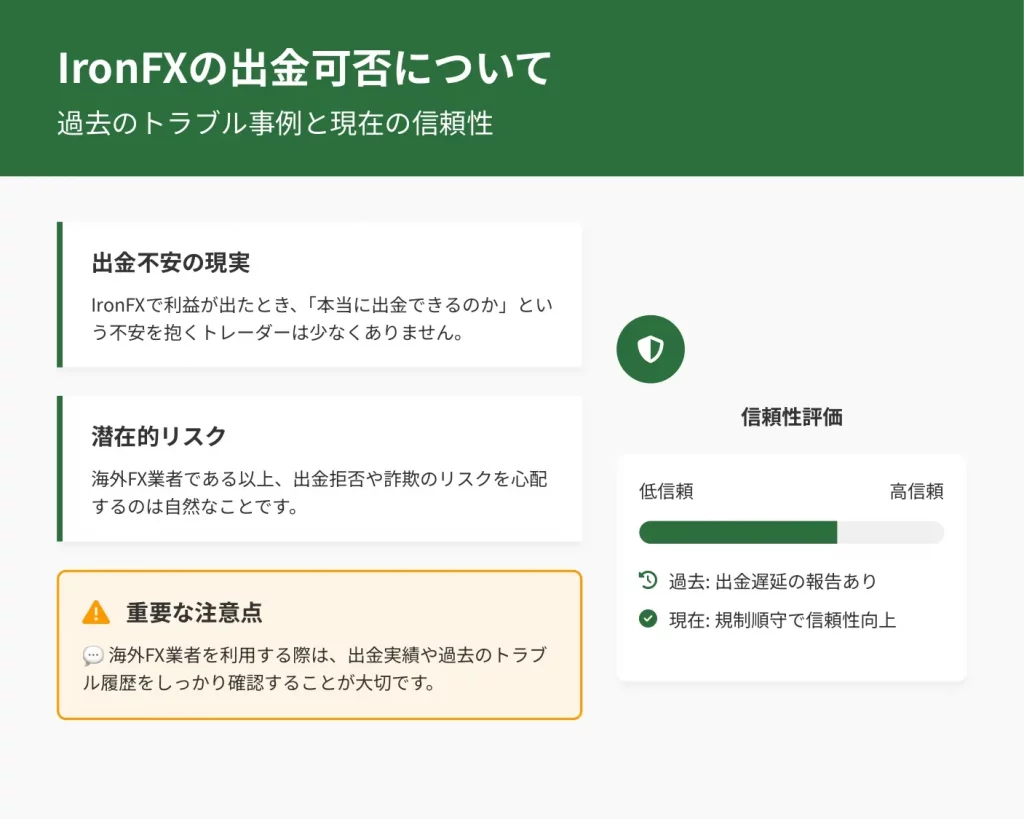Click the text 過去: 出金遅延の報告あり

pyautogui.click(x=772, y=581)
